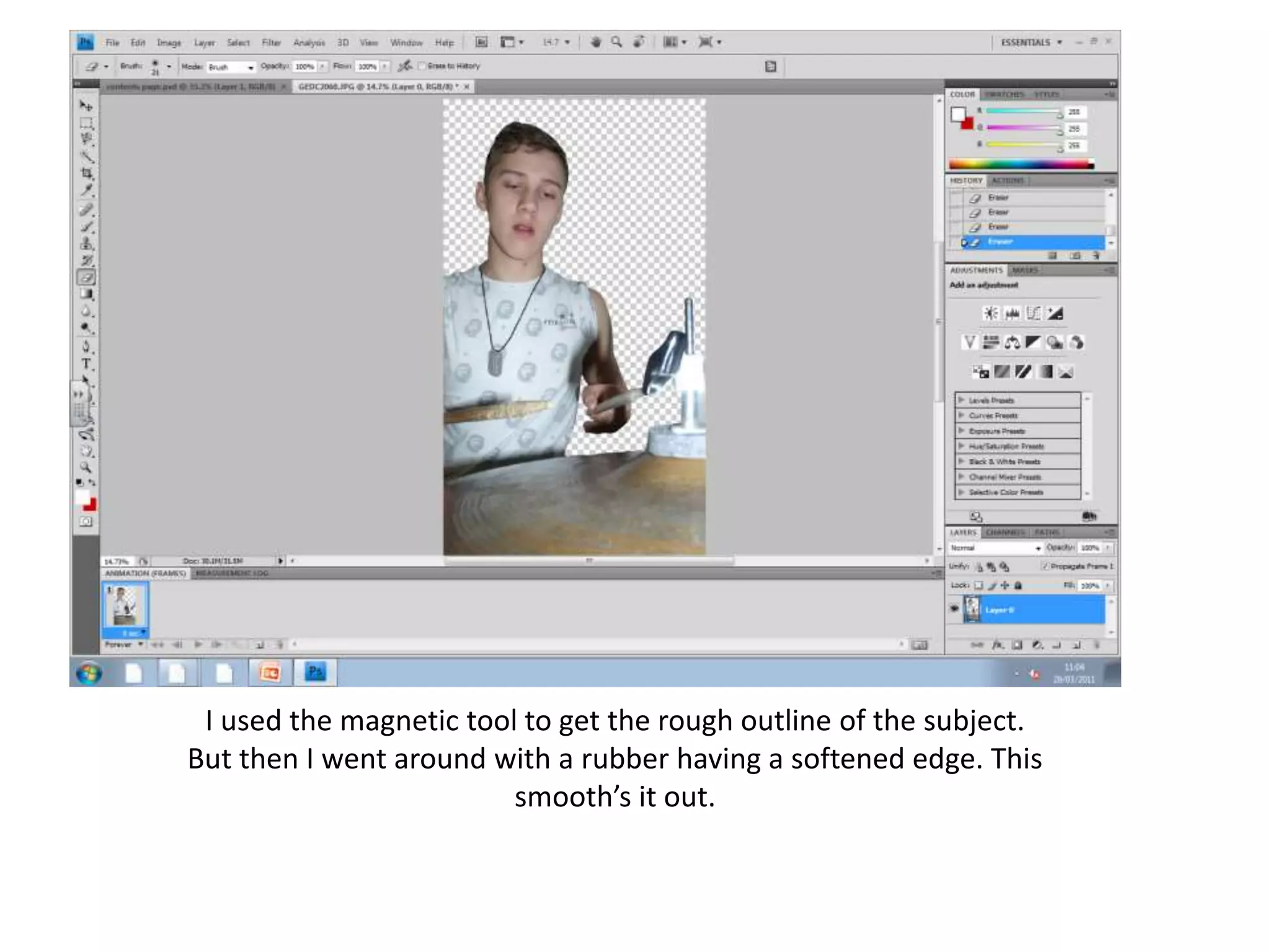The width and height of the screenshot is (1270, 952).
Task: Select the animation frame 1 thumbnail
Action: 125,606
